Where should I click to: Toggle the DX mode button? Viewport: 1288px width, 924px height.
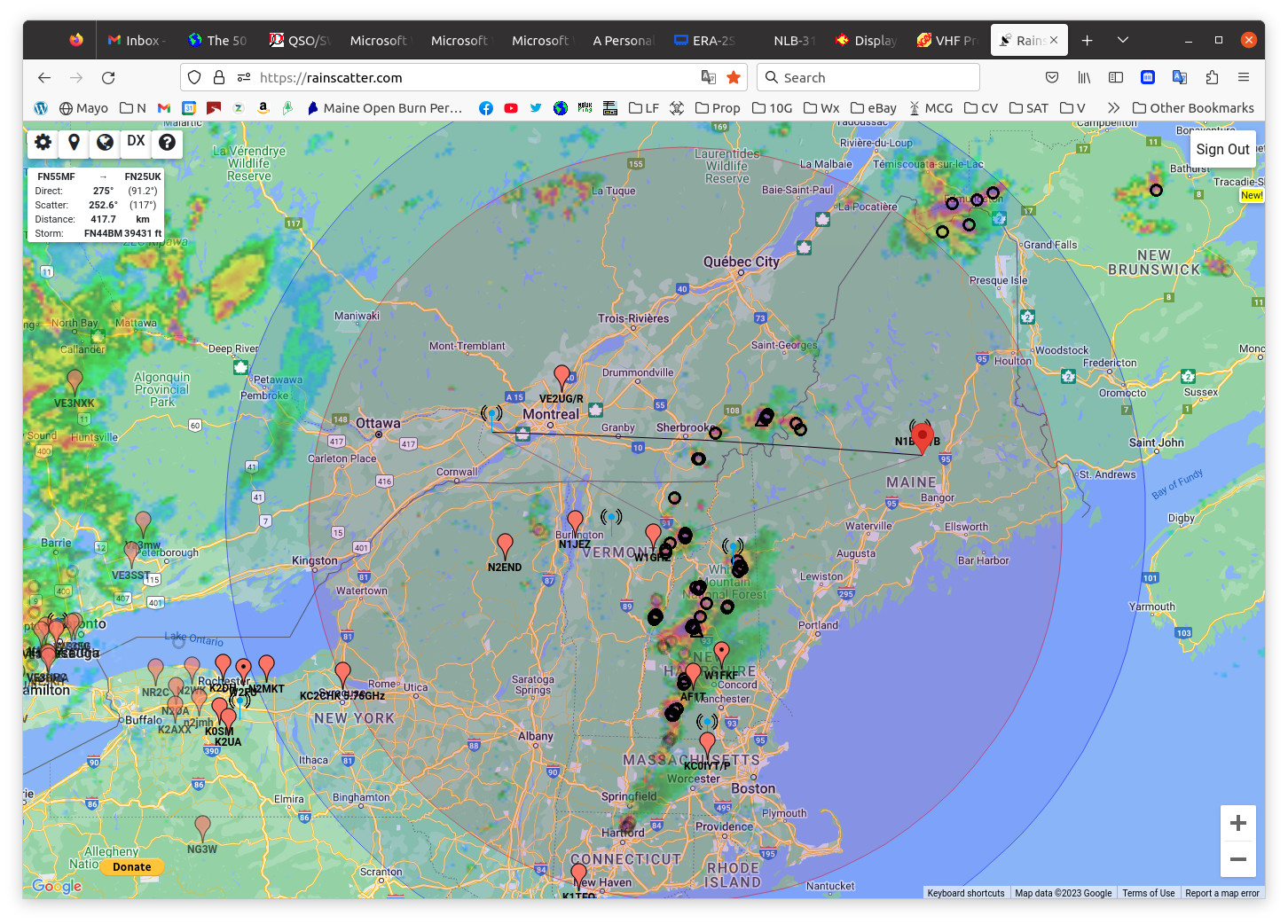point(136,142)
